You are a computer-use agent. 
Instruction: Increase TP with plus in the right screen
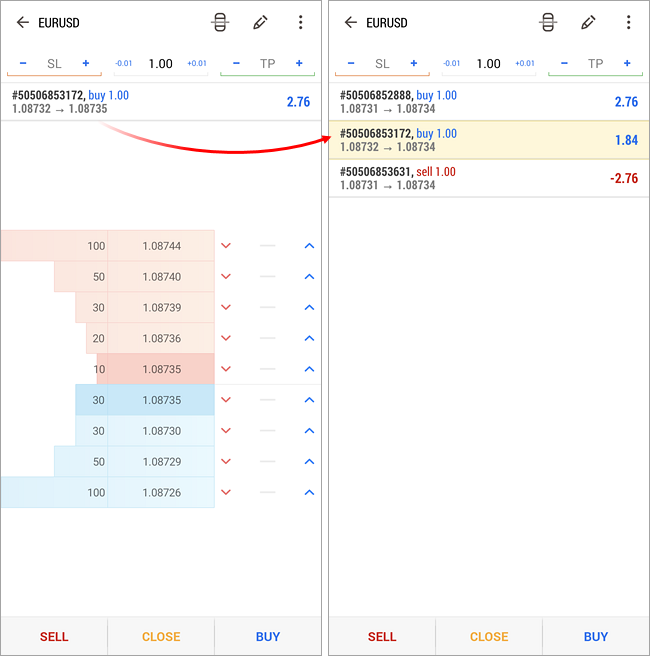(x=627, y=64)
